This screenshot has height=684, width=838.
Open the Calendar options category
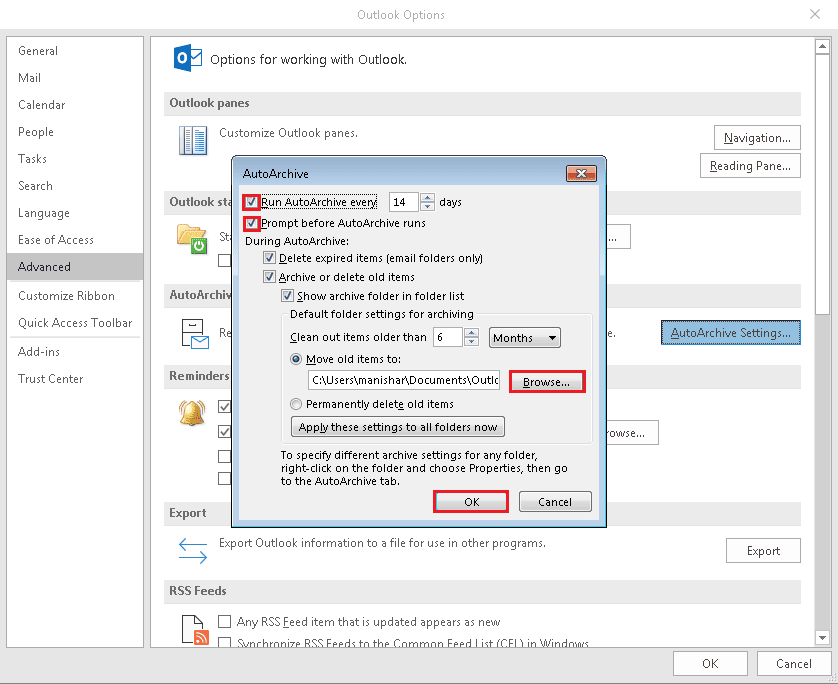[75, 105]
